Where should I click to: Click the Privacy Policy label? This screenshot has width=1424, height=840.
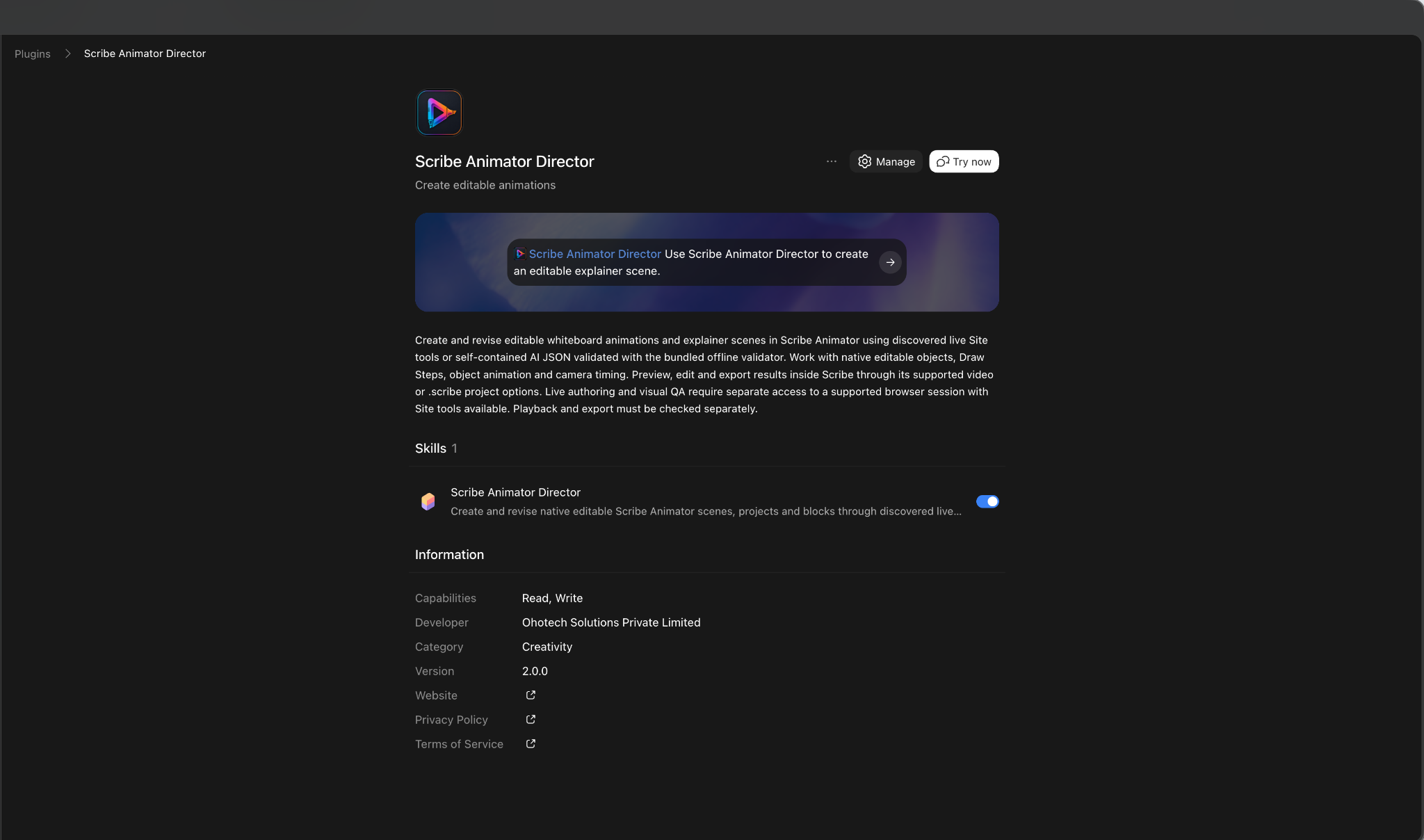click(x=451, y=720)
